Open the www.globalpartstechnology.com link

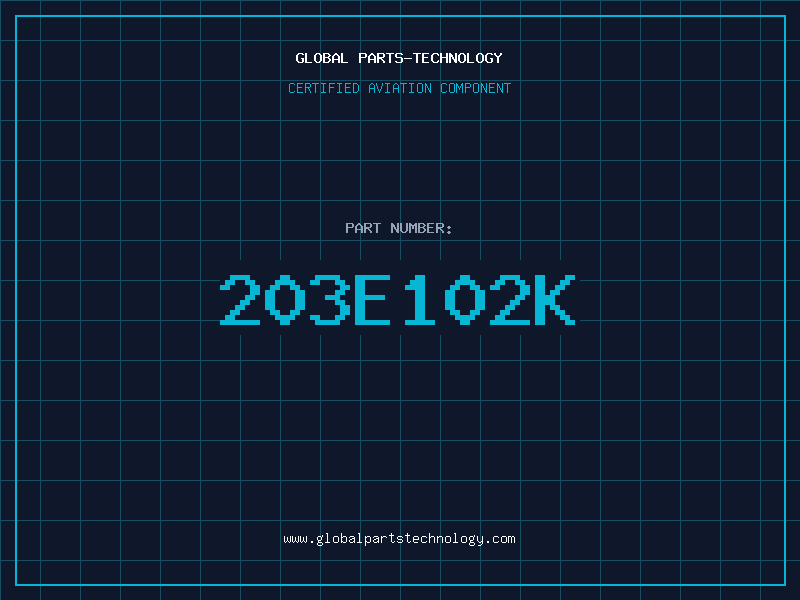[x=399, y=539]
